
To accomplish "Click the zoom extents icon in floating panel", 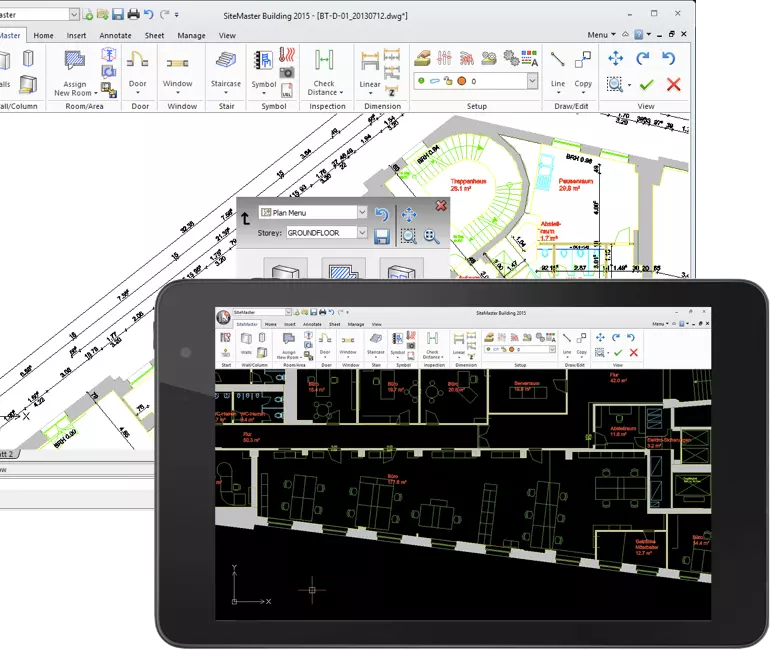I will (x=431, y=237).
